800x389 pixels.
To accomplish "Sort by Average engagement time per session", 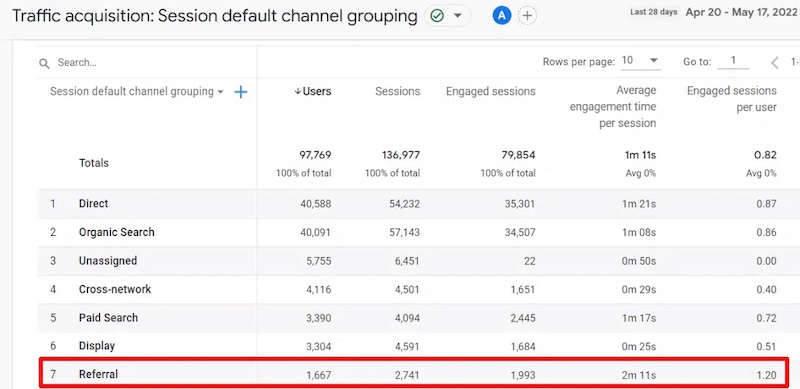I will point(613,107).
